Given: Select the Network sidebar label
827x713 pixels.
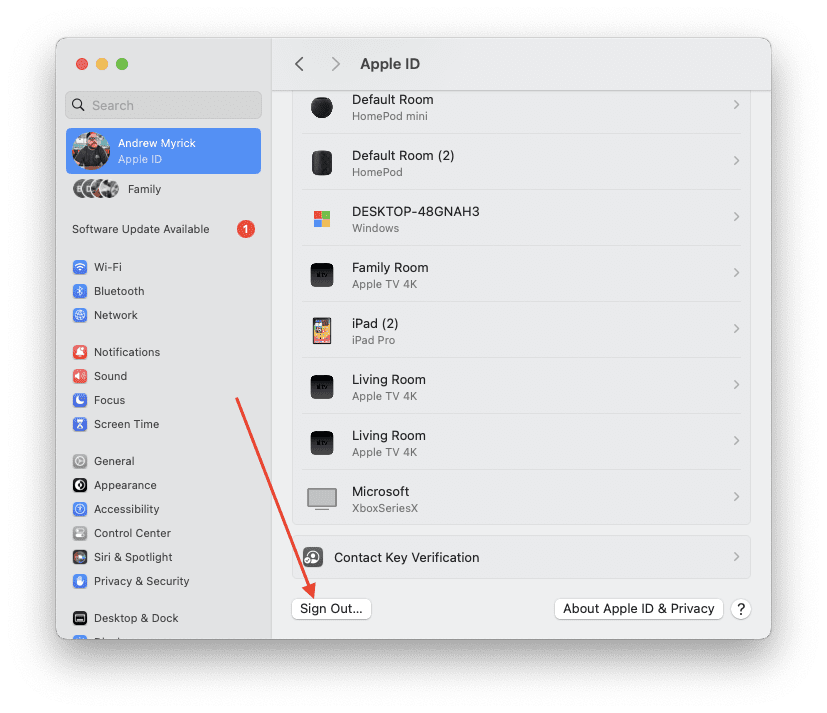Looking at the screenshot, I should pyautogui.click(x=116, y=315).
